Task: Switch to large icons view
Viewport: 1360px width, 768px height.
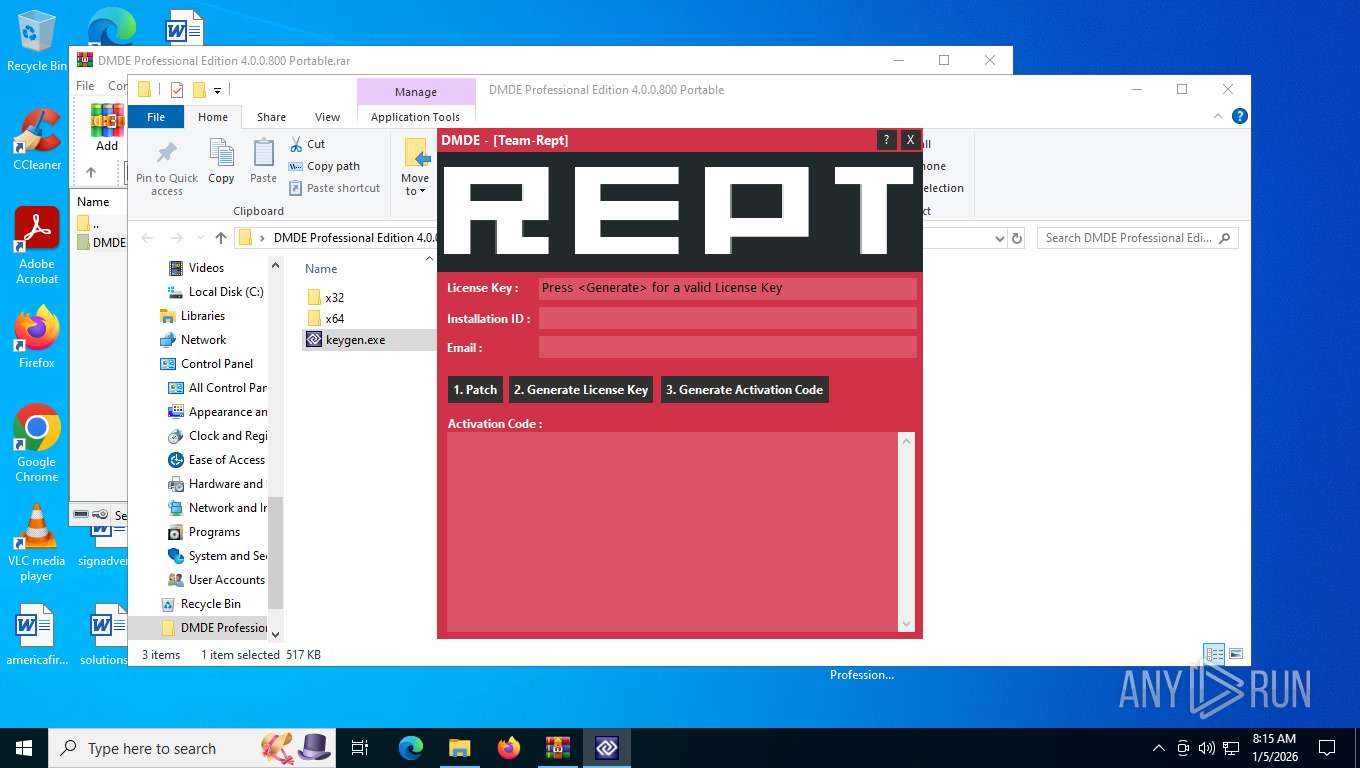Action: pyautogui.click(x=1236, y=654)
